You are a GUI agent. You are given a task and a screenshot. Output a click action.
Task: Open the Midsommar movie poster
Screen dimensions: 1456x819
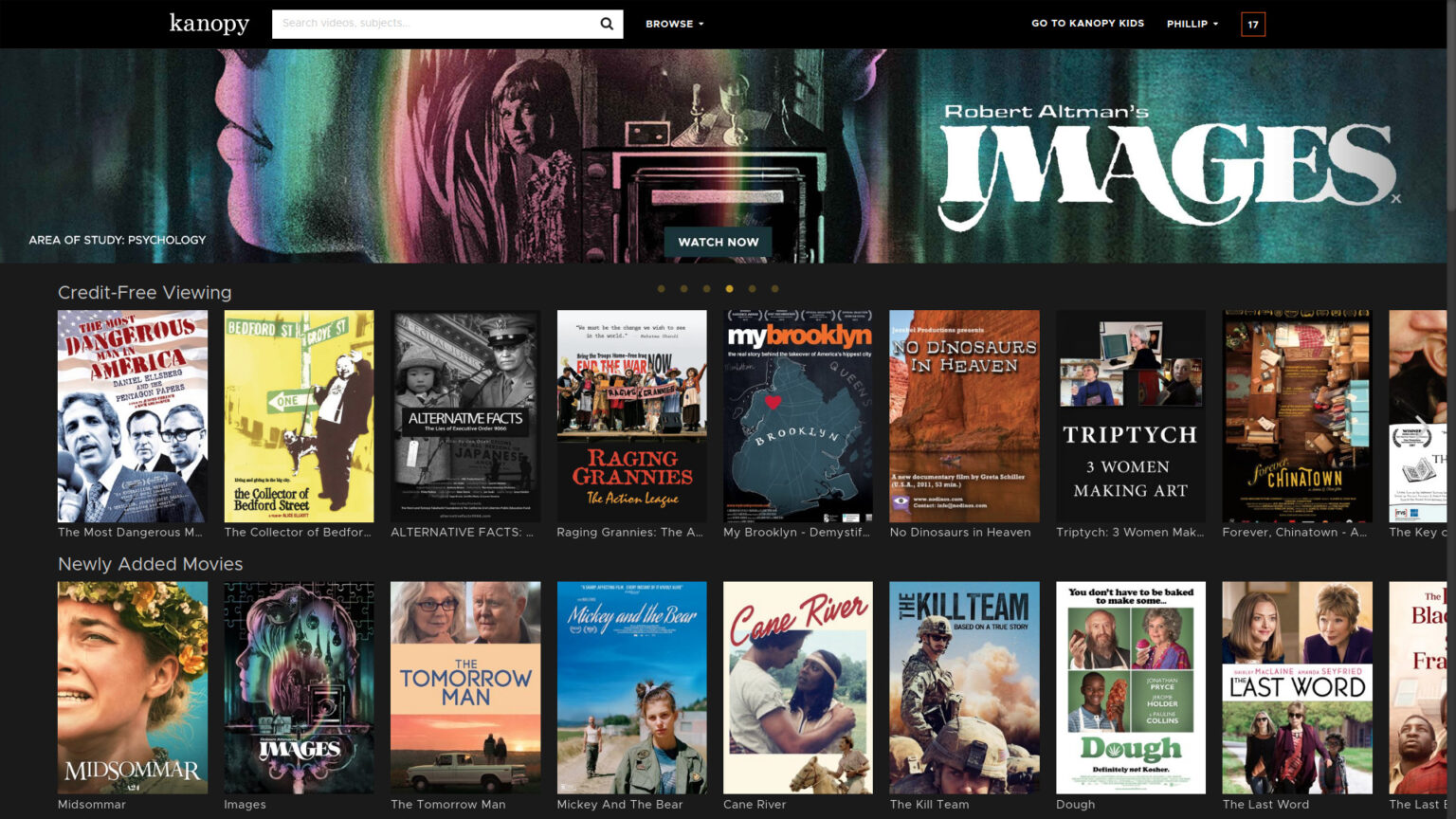(132, 687)
